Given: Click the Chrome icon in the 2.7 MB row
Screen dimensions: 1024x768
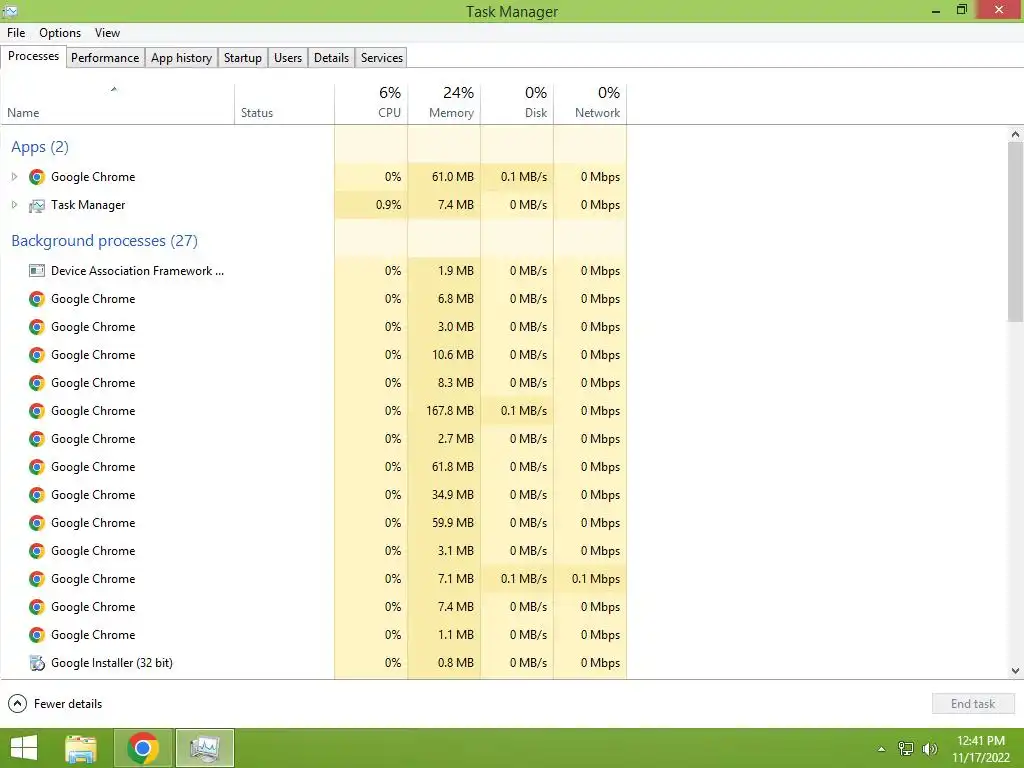Looking at the screenshot, I should point(37,439).
